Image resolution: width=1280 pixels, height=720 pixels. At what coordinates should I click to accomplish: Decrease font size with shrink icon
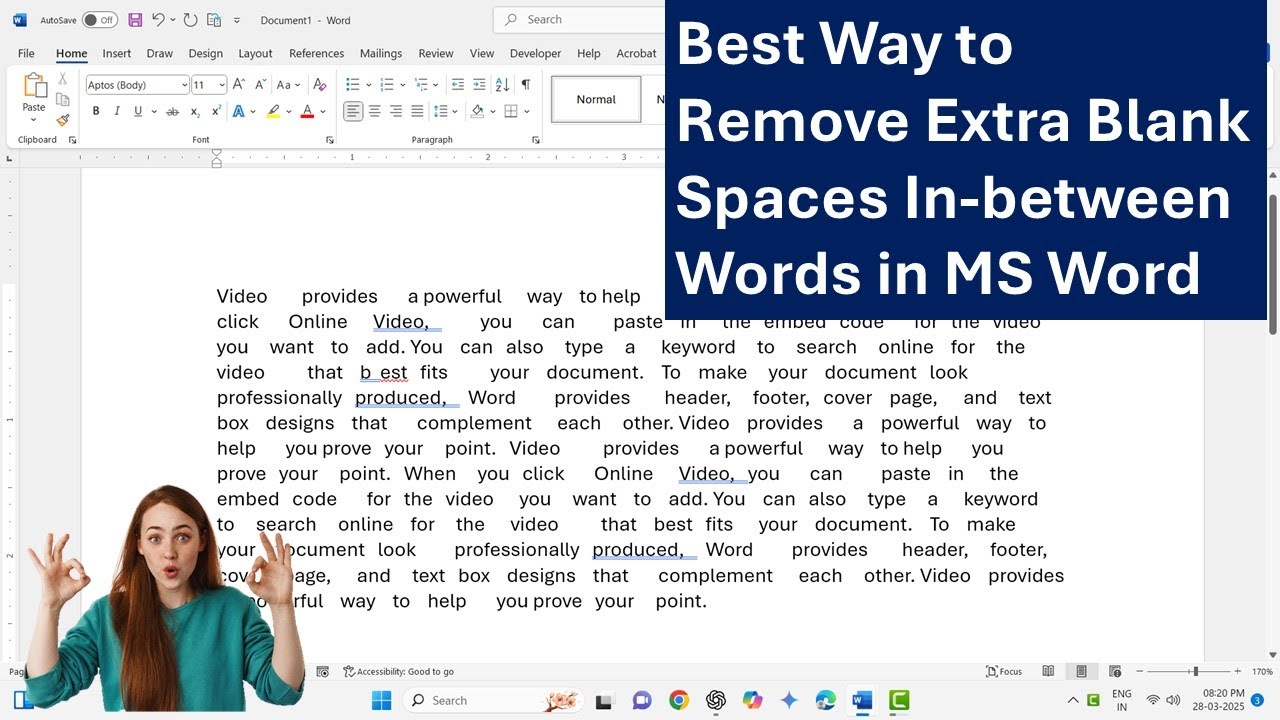[x=260, y=85]
